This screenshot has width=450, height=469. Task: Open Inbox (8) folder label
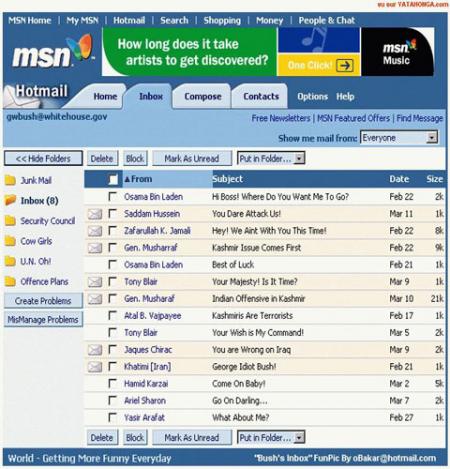(x=39, y=201)
